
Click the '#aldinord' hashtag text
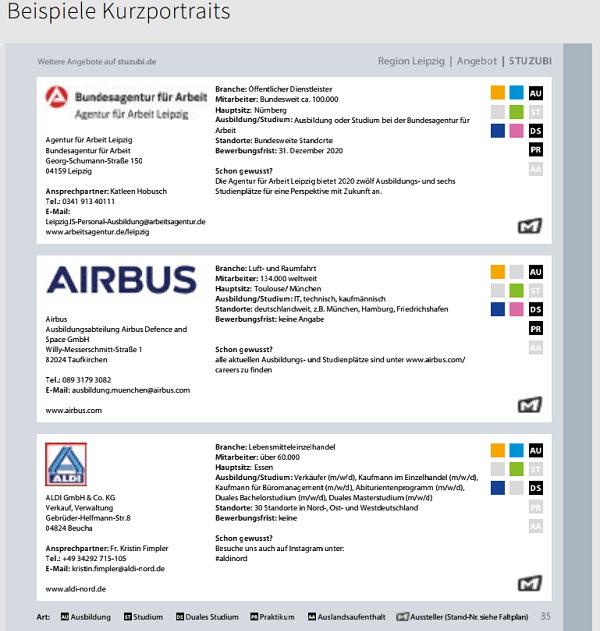[x=231, y=559]
